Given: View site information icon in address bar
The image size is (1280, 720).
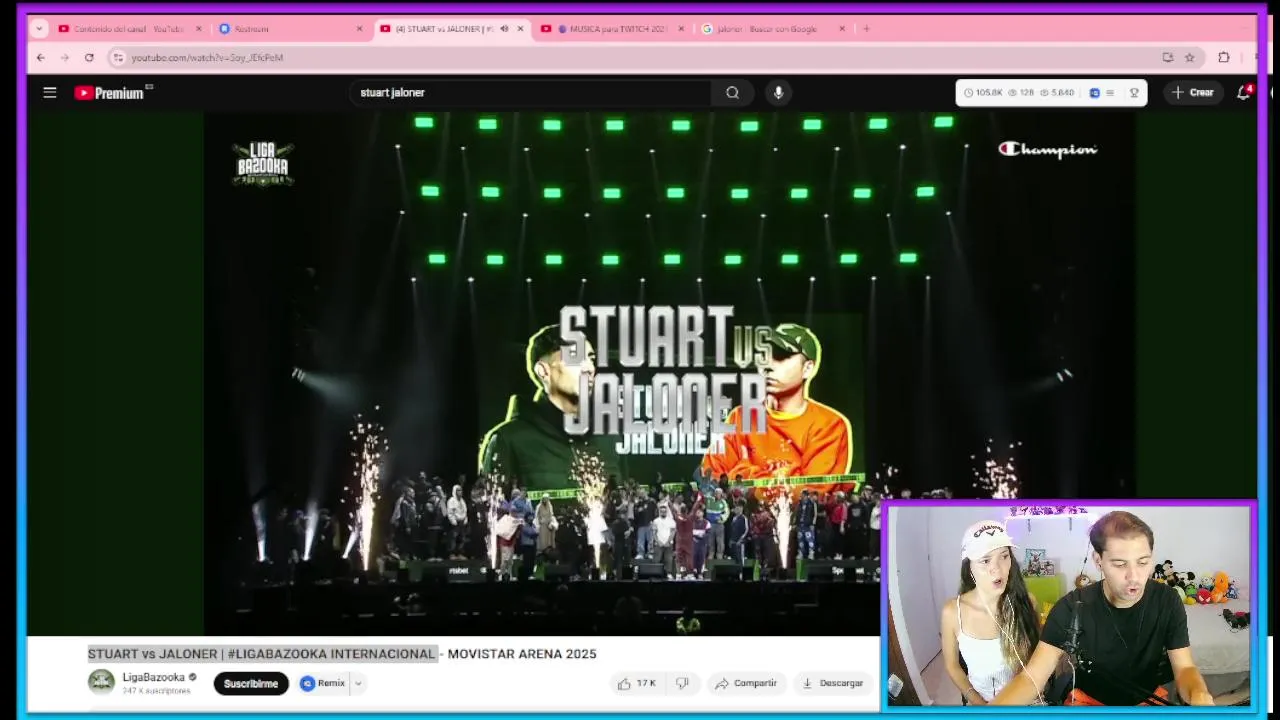Looking at the screenshot, I should 118,58.
